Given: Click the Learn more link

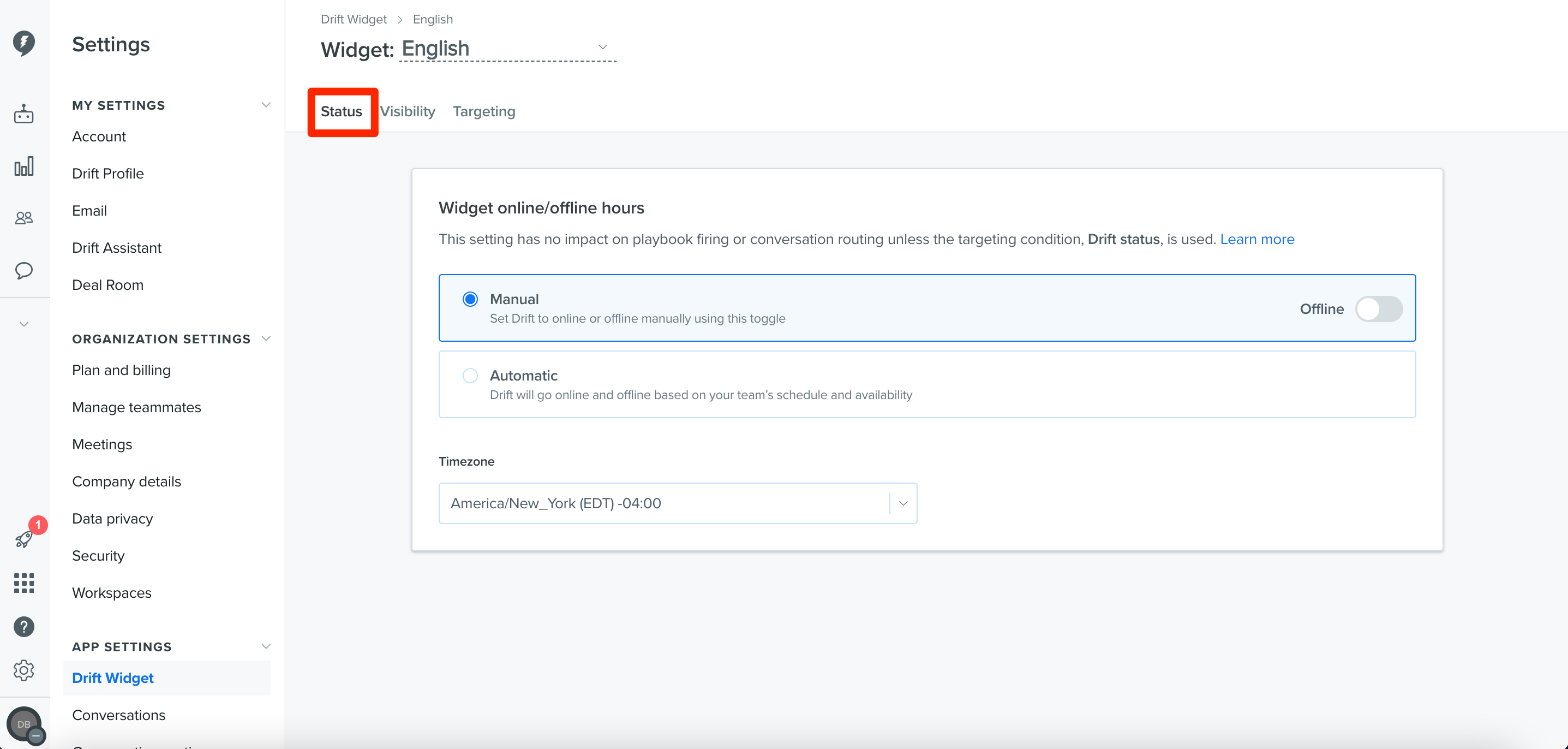Looking at the screenshot, I should coord(1257,239).
